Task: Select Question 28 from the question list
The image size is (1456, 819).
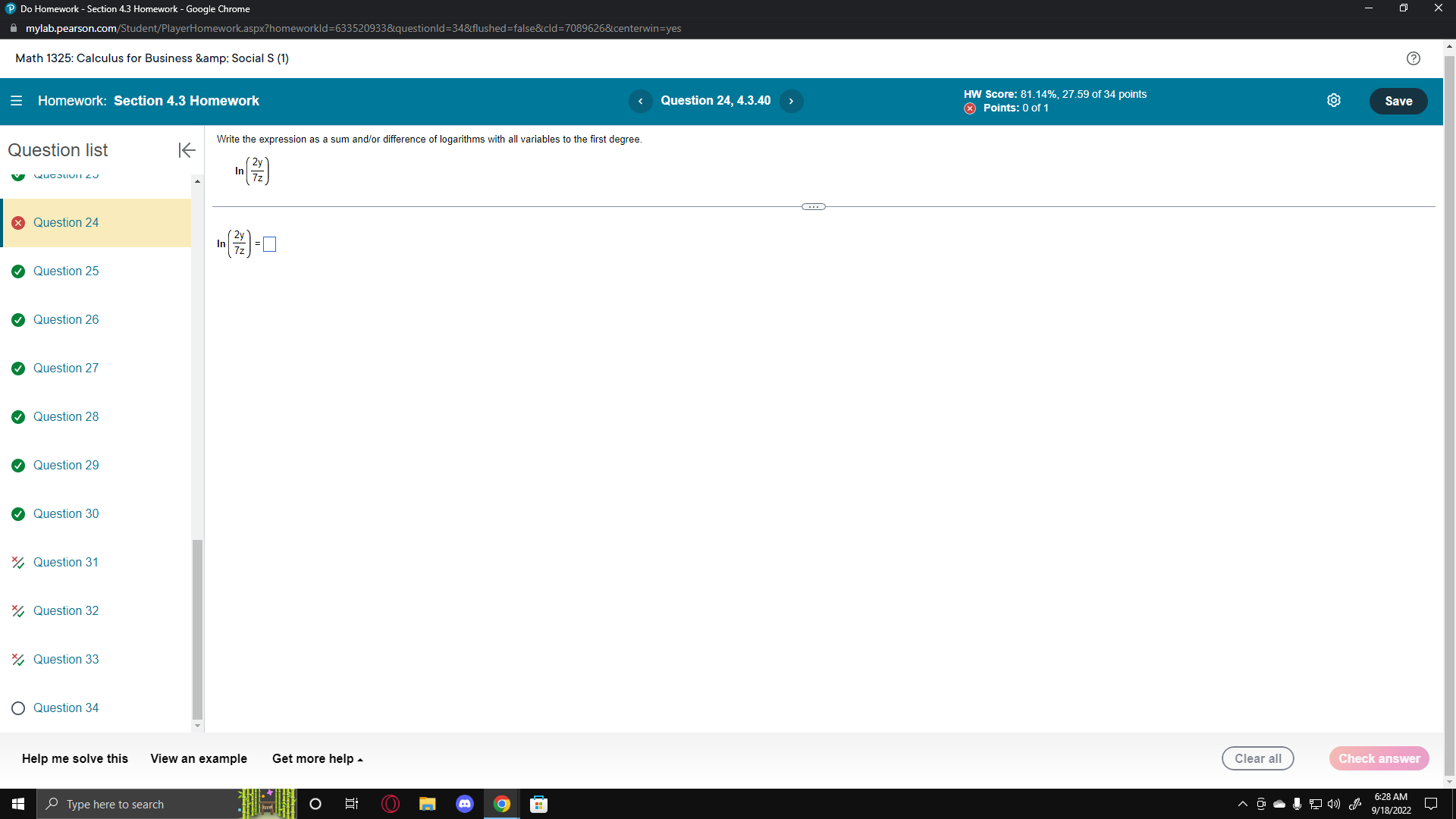Action: click(66, 416)
